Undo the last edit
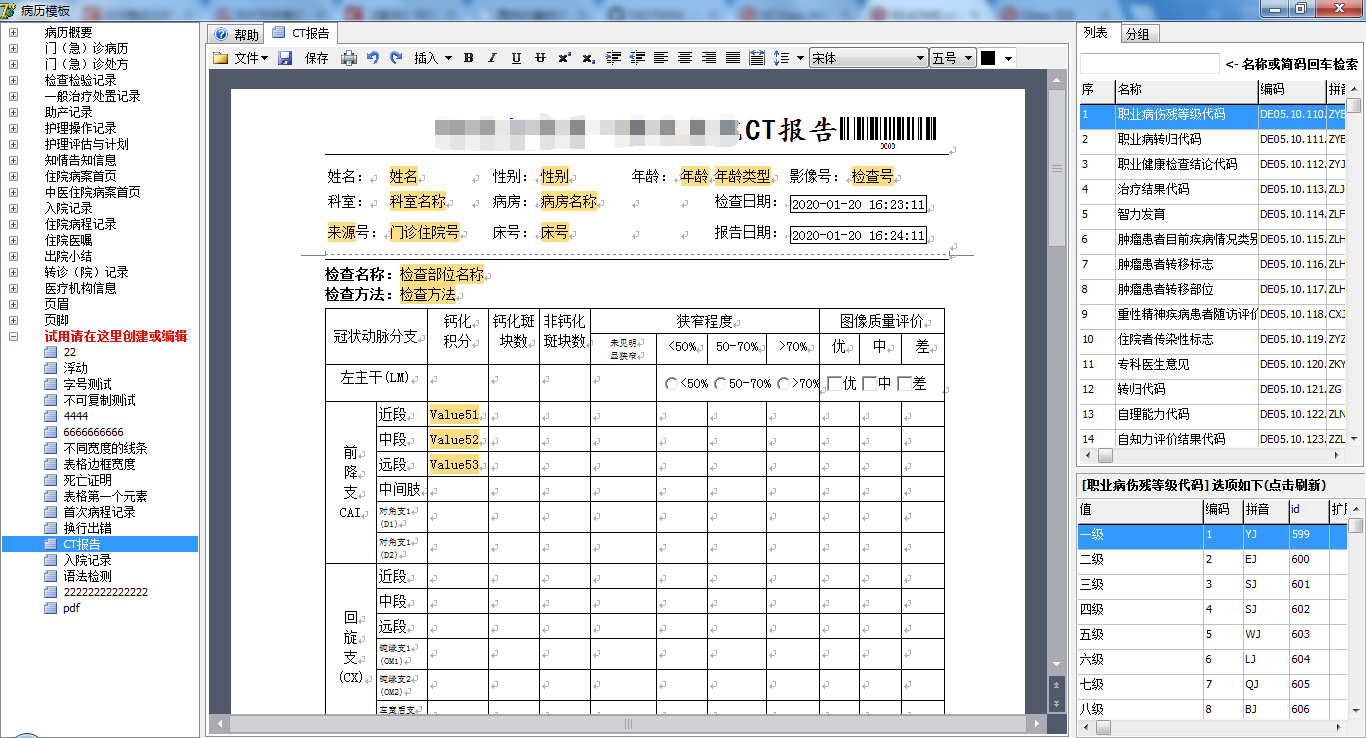Image resolution: width=1366 pixels, height=738 pixels. pyautogui.click(x=373, y=58)
